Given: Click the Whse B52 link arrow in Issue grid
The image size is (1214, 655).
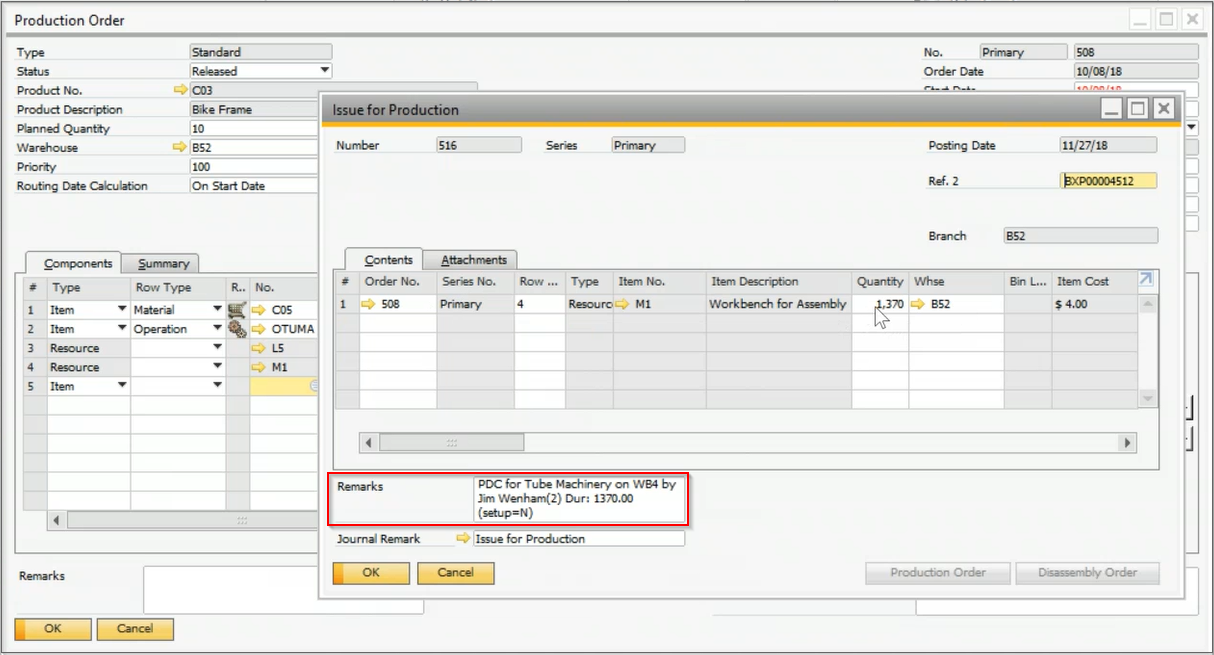Looking at the screenshot, I should [918, 304].
